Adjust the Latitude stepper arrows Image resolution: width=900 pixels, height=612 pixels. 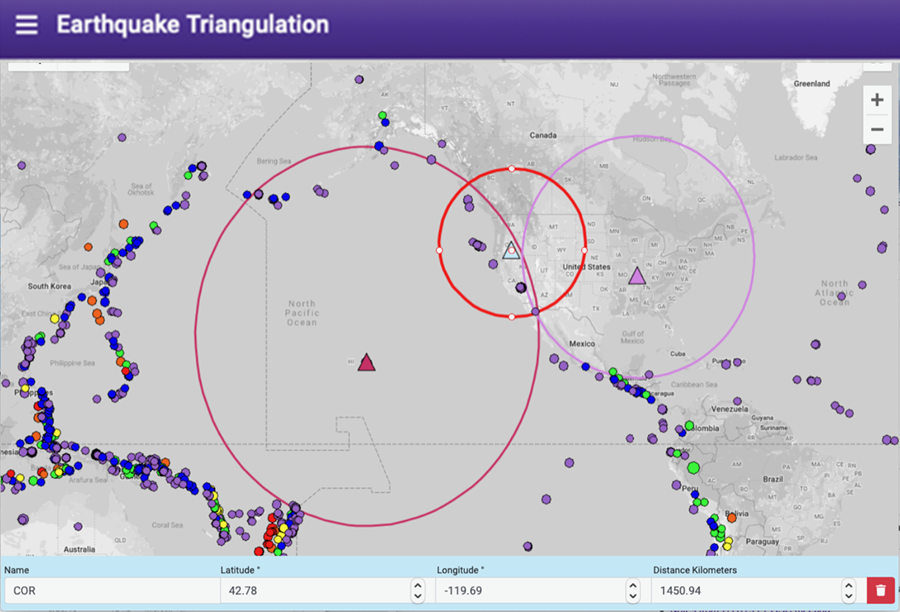pos(417,591)
